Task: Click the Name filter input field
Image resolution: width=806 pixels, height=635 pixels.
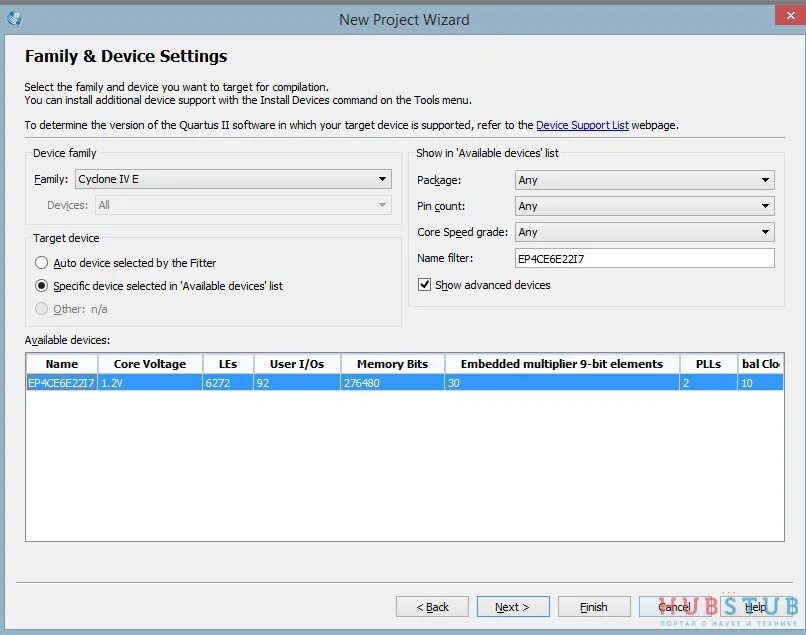Action: (645, 259)
